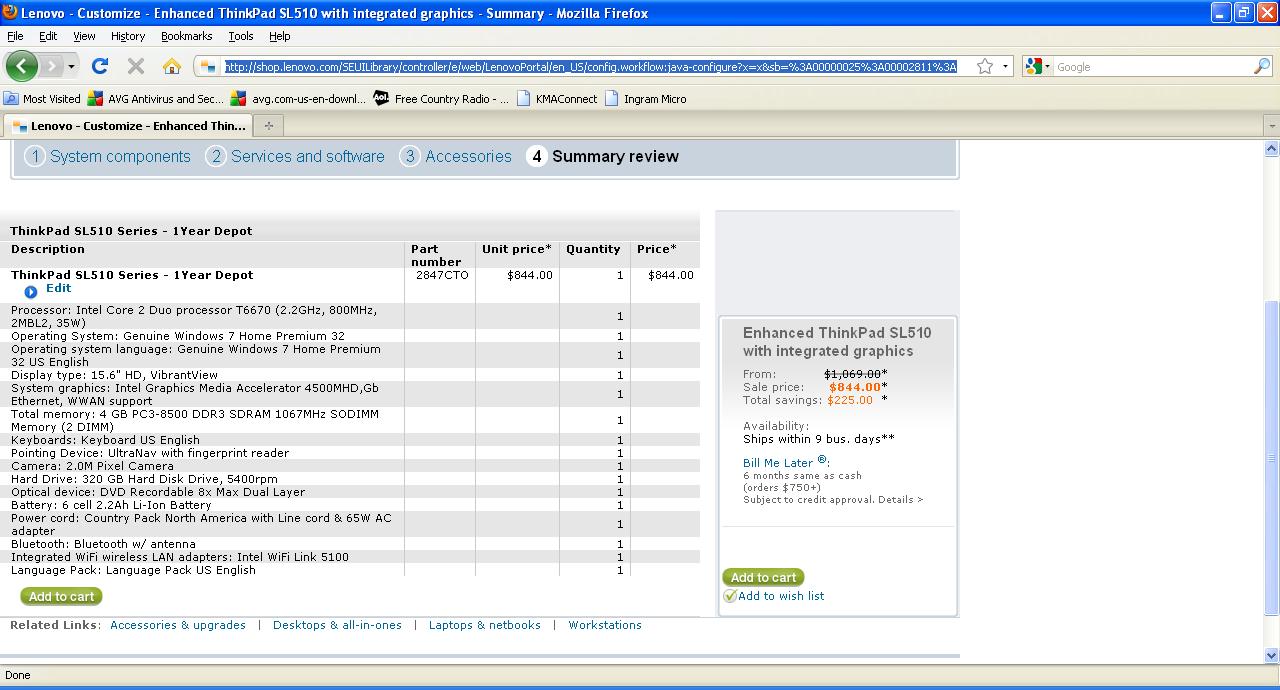Click the Done status bar text
The width and height of the screenshot is (1280, 690).
pos(18,675)
